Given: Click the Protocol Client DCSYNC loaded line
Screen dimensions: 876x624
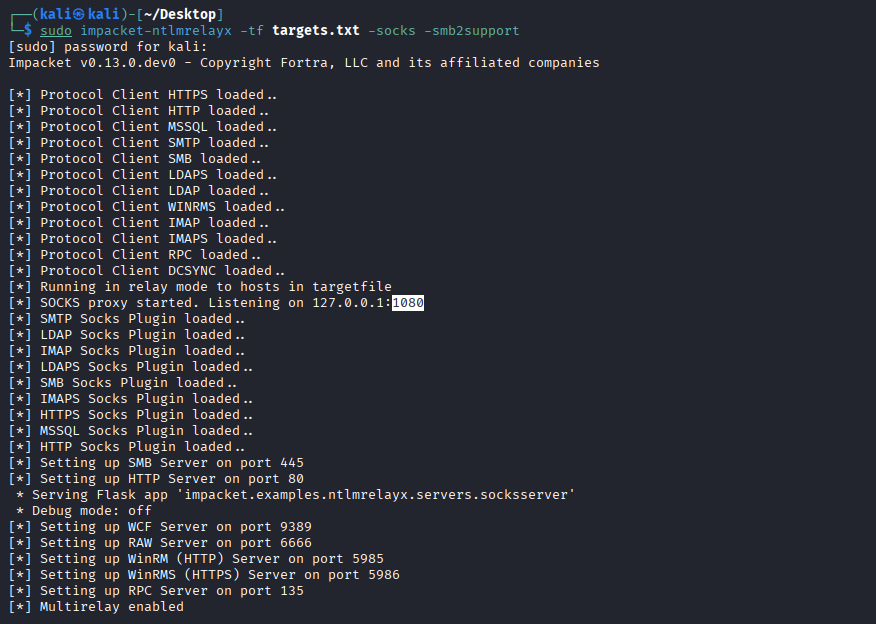Looking at the screenshot, I should point(146,270).
